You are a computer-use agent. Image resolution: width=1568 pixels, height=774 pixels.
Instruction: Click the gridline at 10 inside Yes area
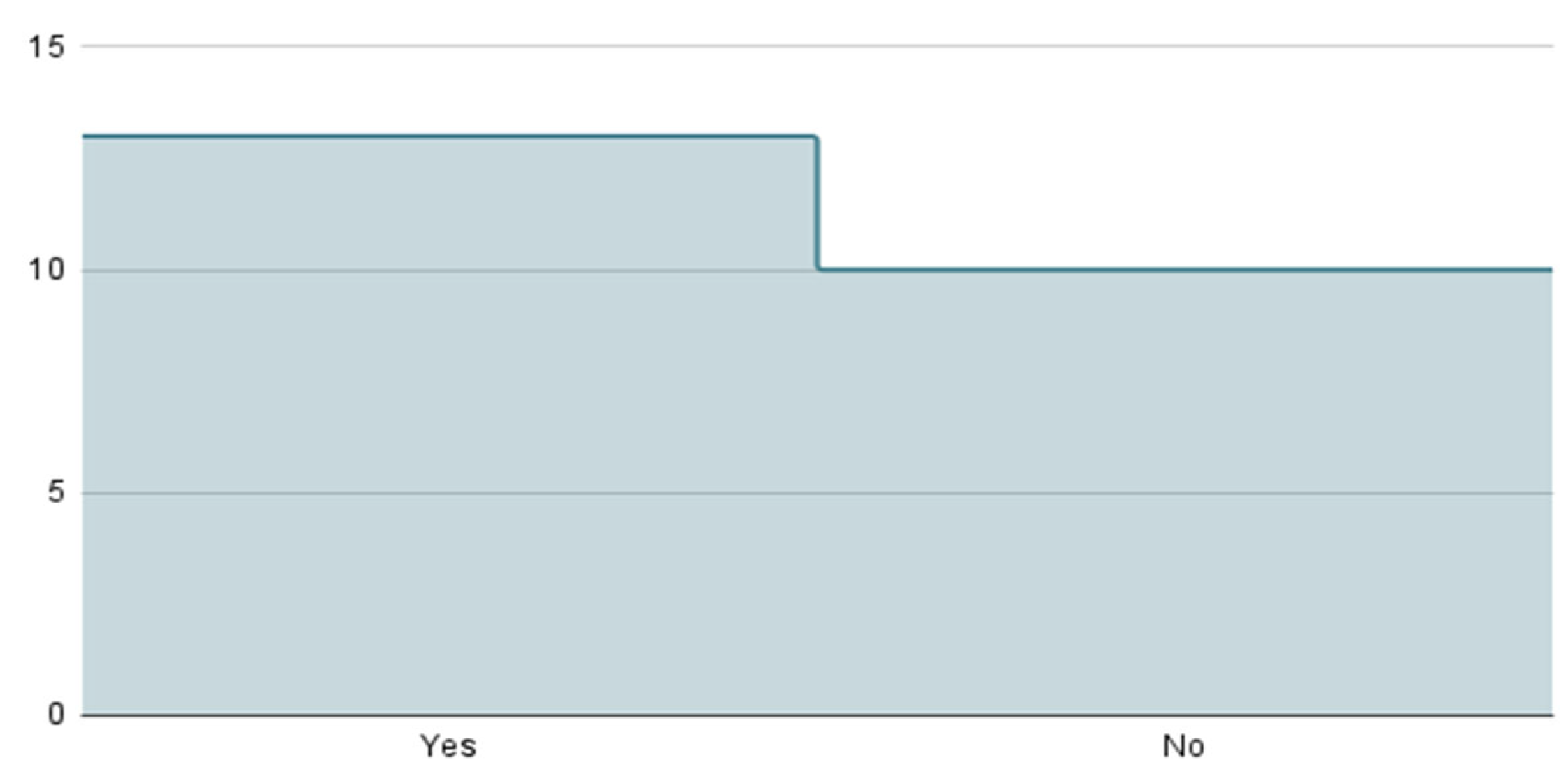[x=448, y=271]
